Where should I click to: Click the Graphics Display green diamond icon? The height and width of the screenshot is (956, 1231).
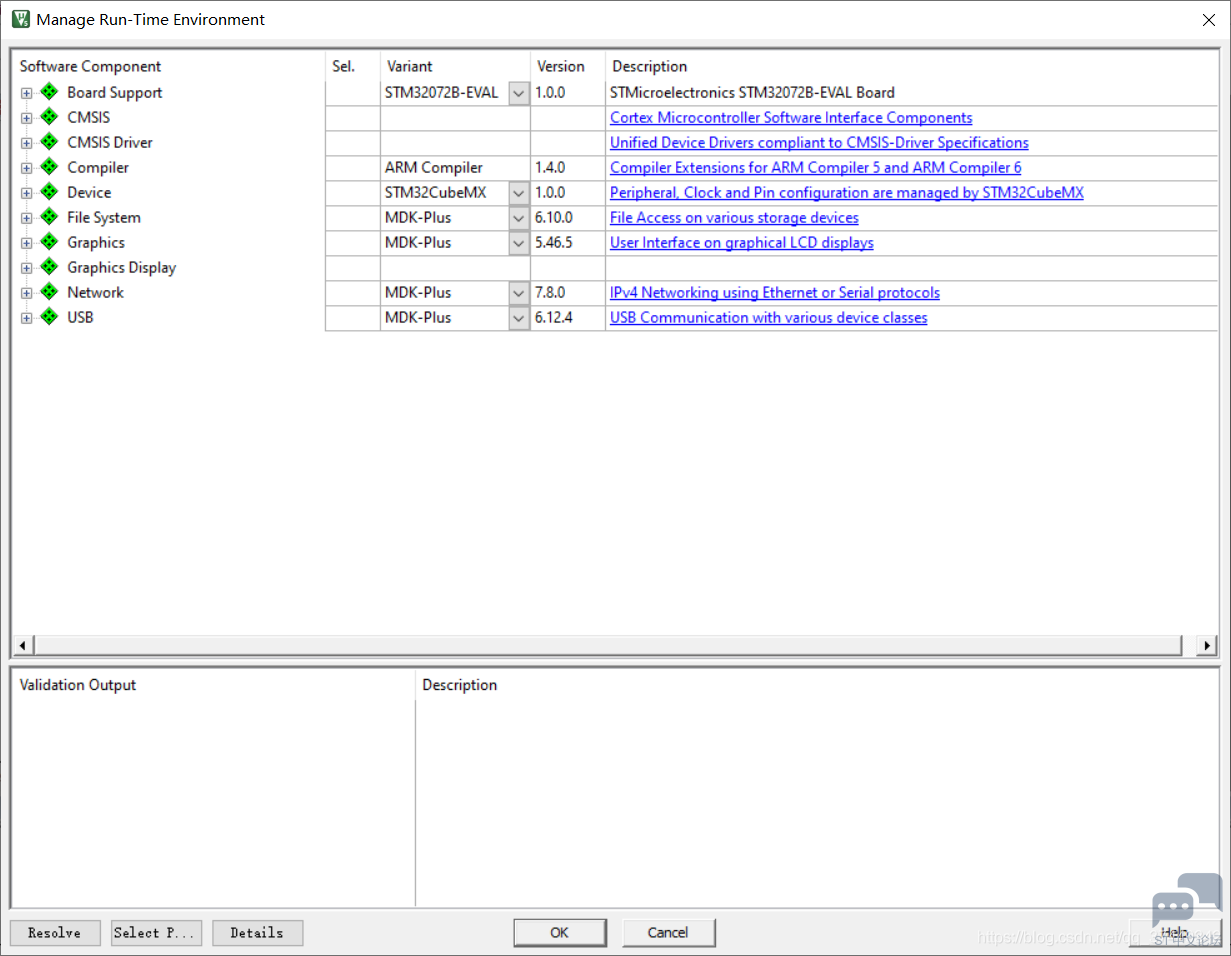(x=49, y=267)
